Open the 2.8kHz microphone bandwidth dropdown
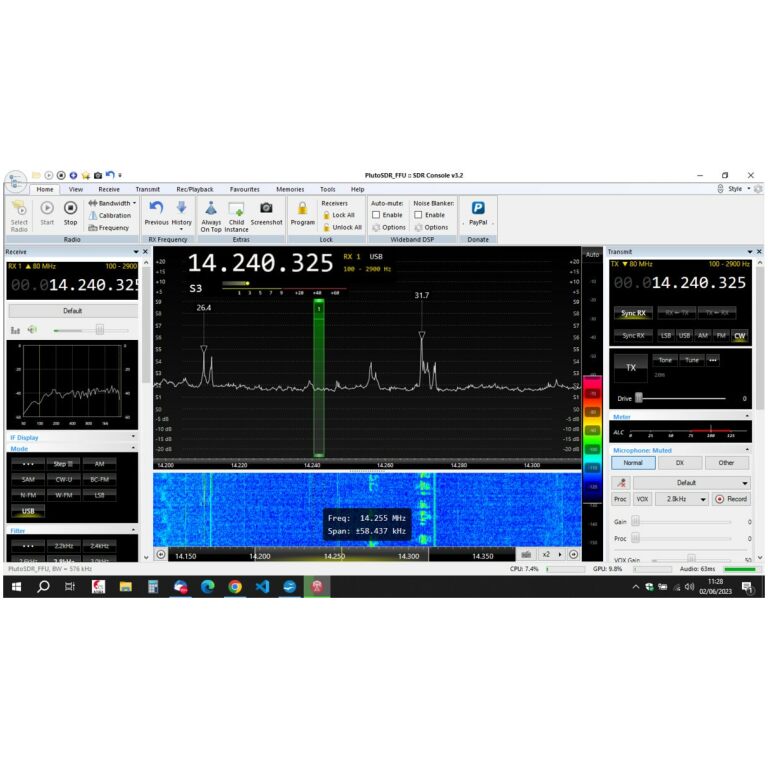This screenshot has height=768, width=768. coord(681,499)
